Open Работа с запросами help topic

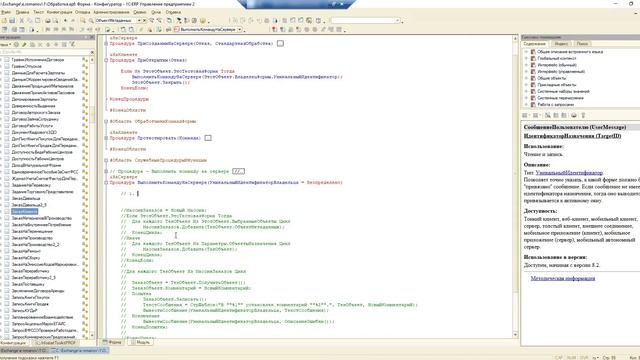click(x=556, y=104)
